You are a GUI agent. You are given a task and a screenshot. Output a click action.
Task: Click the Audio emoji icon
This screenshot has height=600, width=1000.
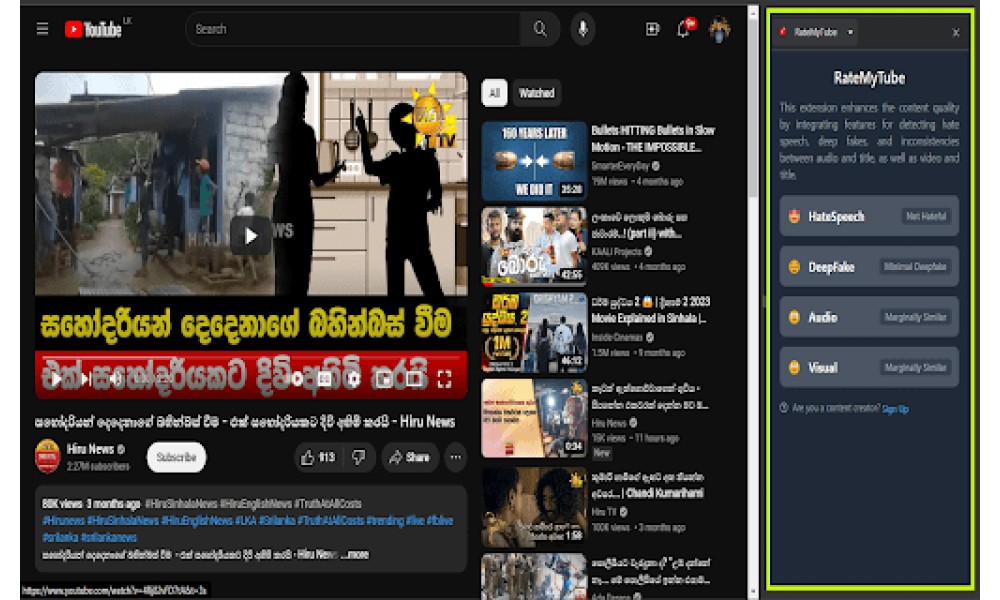(x=794, y=317)
